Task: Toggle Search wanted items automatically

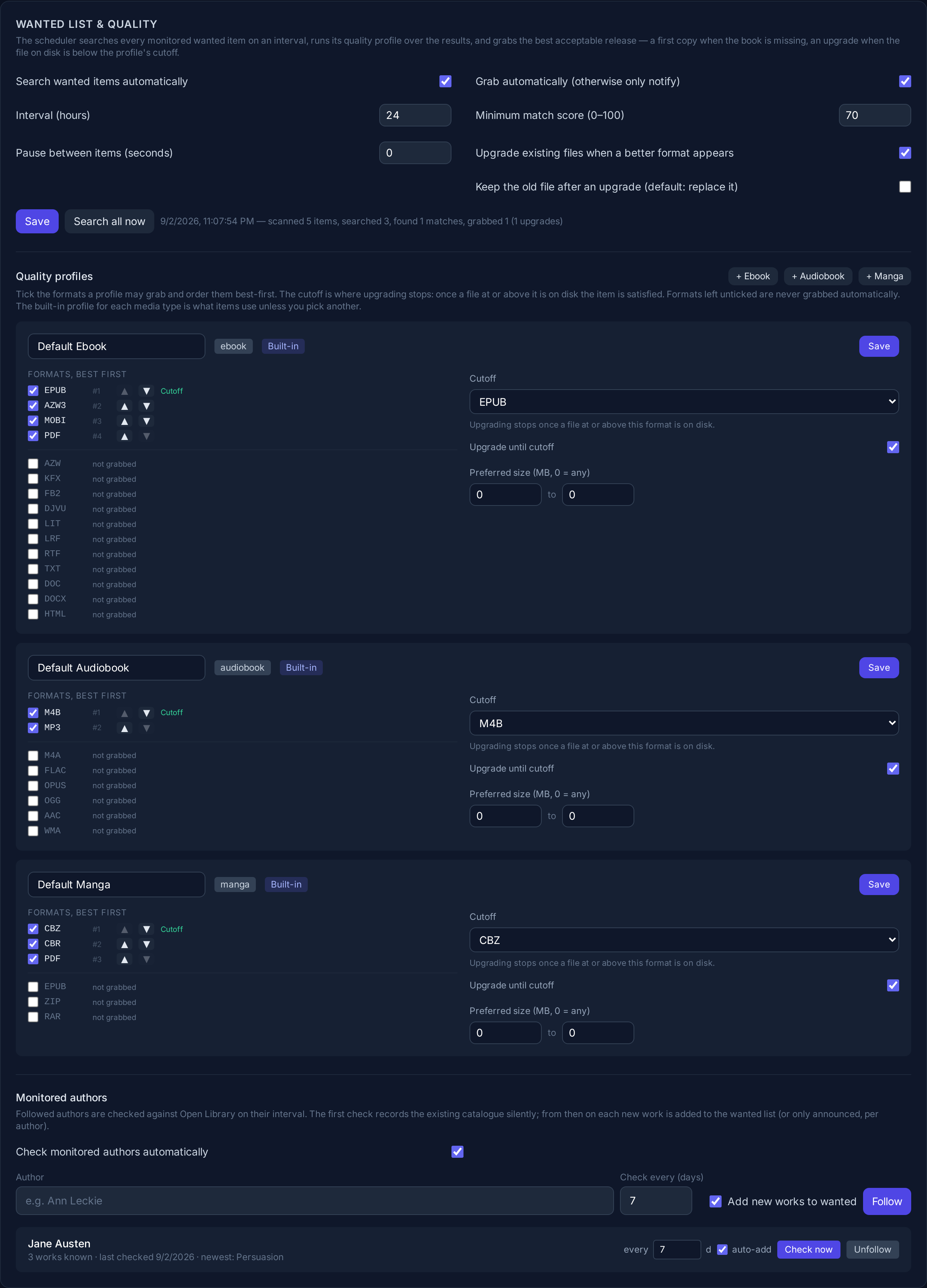Action: [445, 81]
